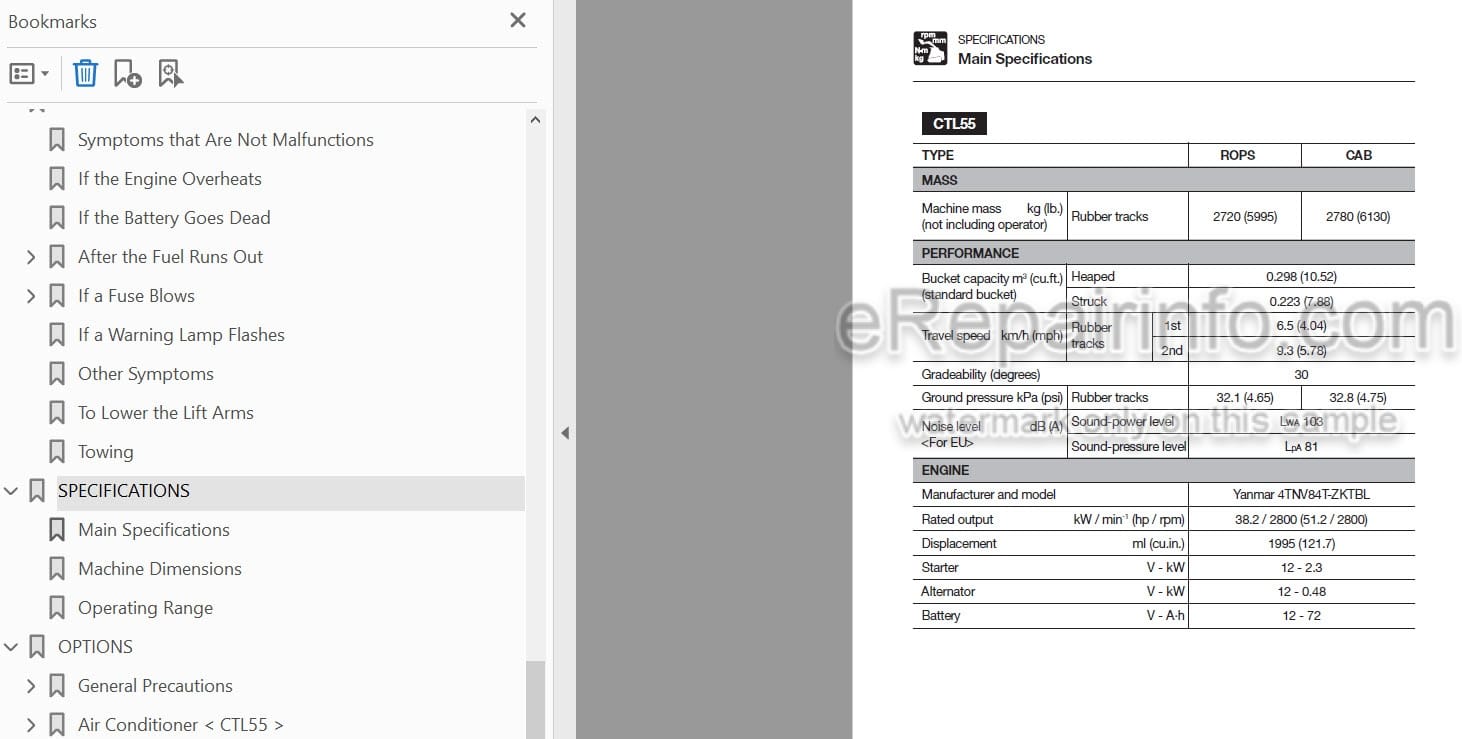Viewport: 1462px width, 739px height.
Task: Click the battery value 12 - 72
Action: [x=1301, y=615]
